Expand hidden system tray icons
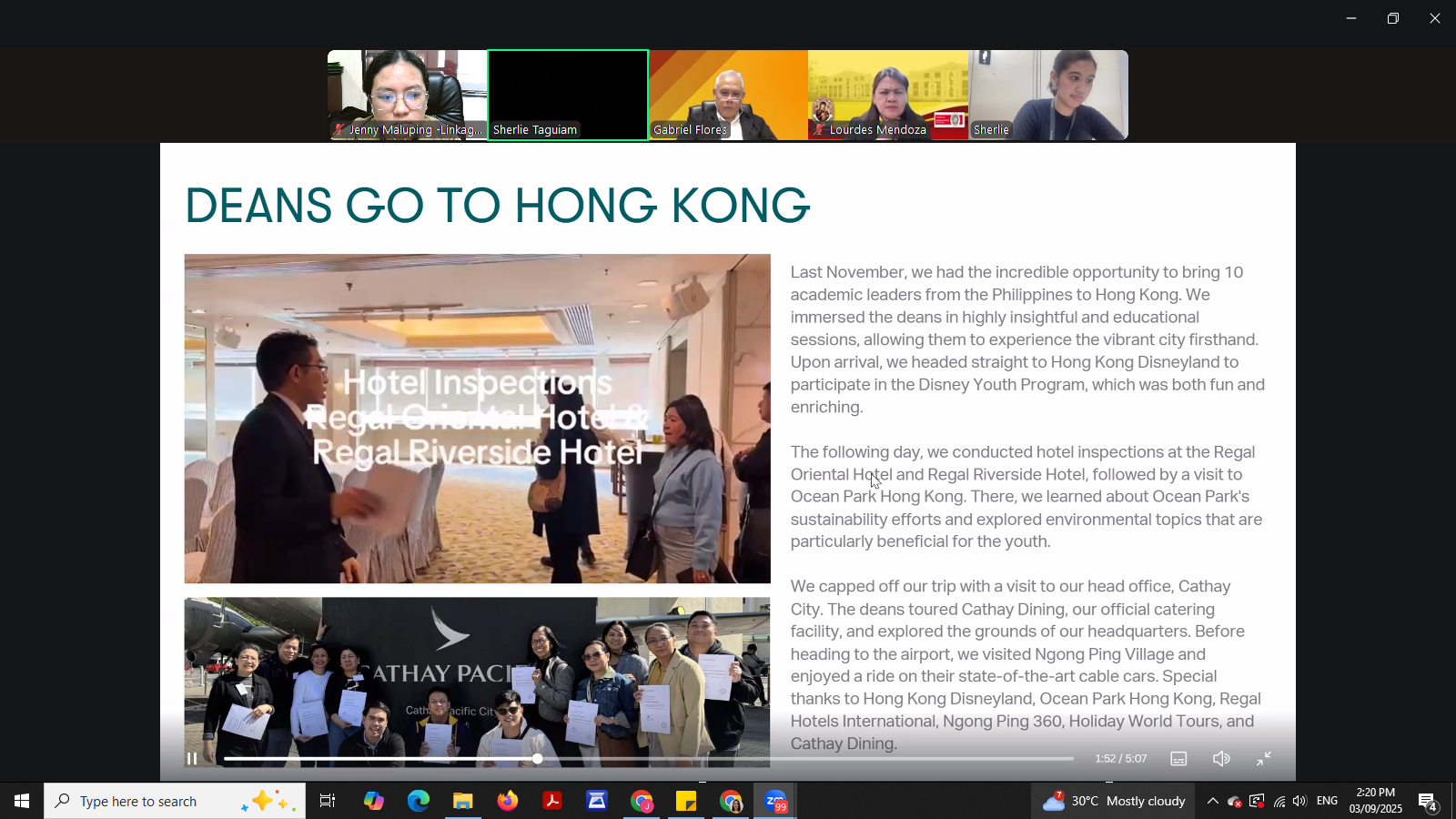 [1212, 801]
